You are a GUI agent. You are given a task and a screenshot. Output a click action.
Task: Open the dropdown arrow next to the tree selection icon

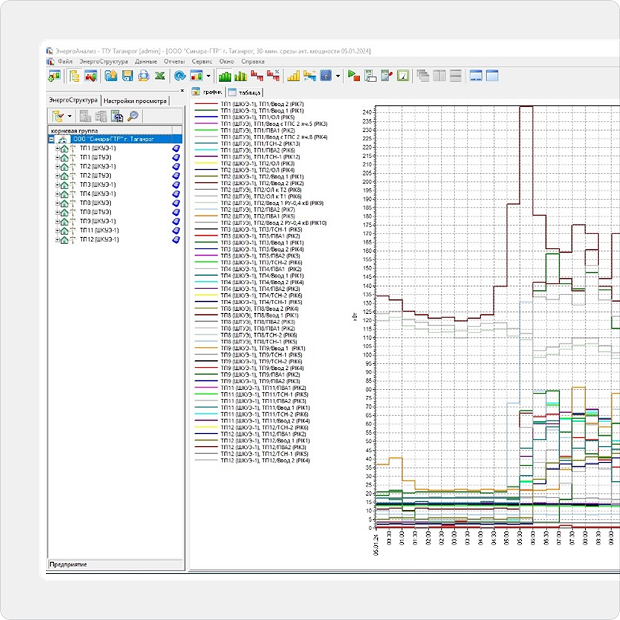click(70, 116)
